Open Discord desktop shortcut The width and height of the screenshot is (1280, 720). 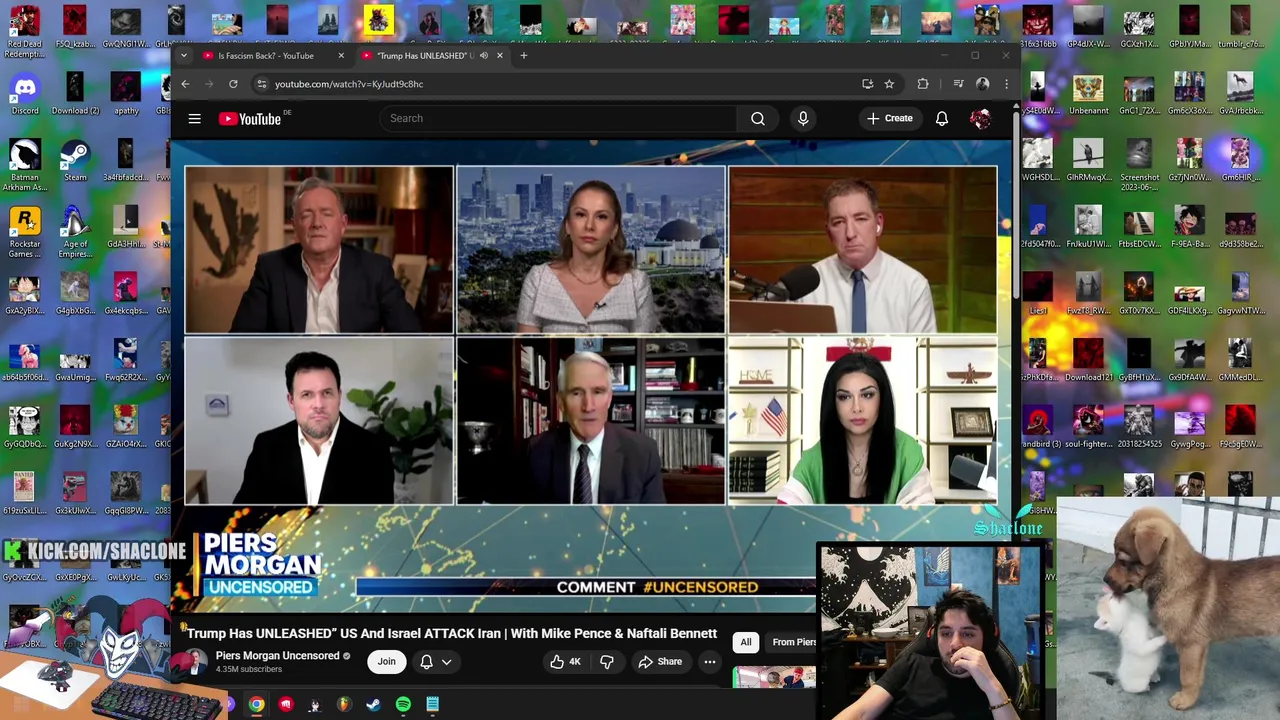25,94
